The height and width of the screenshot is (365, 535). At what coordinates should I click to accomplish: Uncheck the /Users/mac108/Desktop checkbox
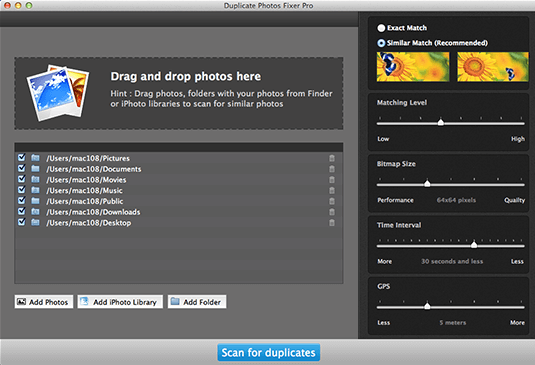[21, 222]
